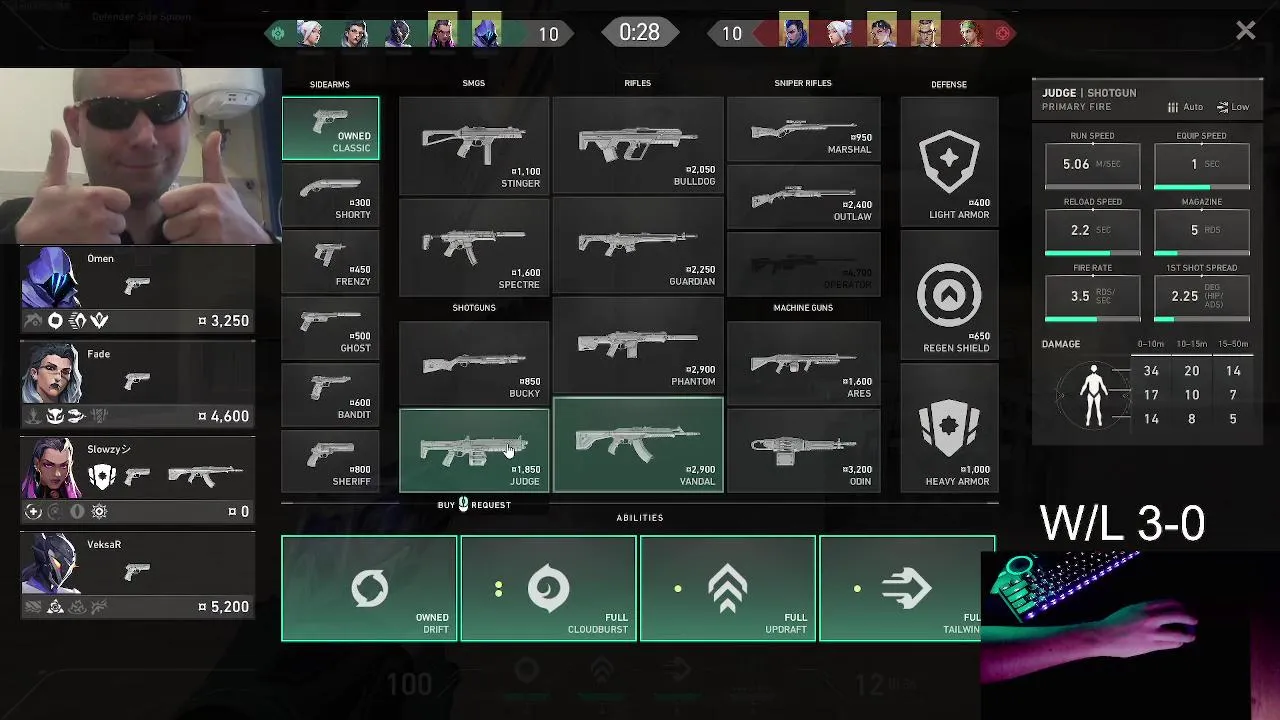Click the SHOTGUNS category header
The image size is (1280, 720).
474,308
